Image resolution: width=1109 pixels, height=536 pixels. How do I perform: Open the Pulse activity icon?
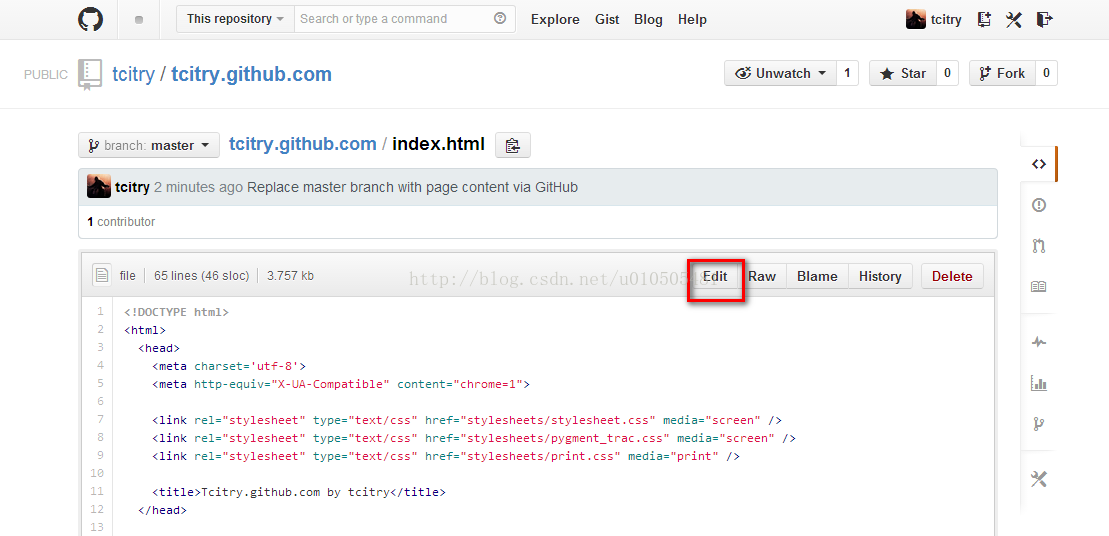click(x=1038, y=342)
